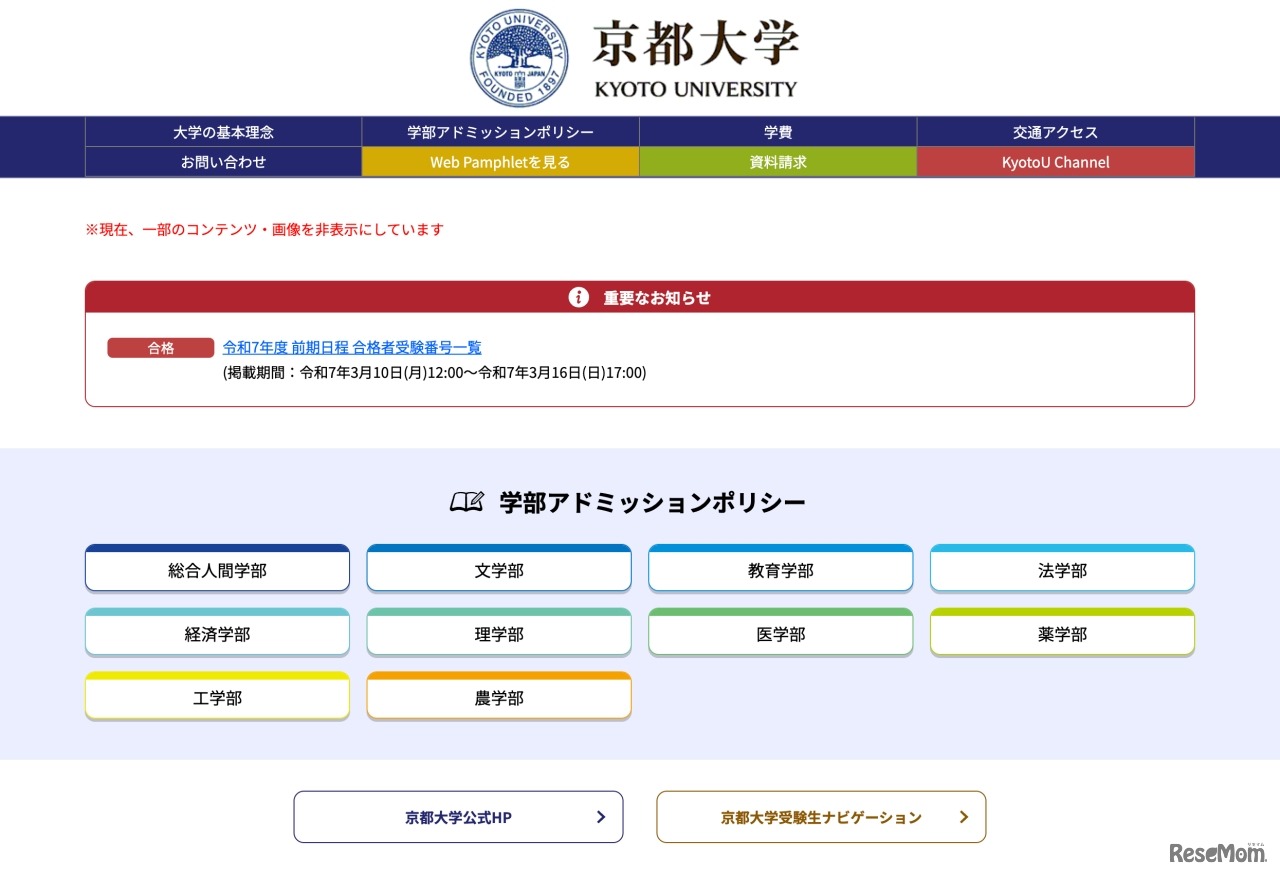Select the 文学部 admission policy button
1280x876 pixels.
point(498,570)
